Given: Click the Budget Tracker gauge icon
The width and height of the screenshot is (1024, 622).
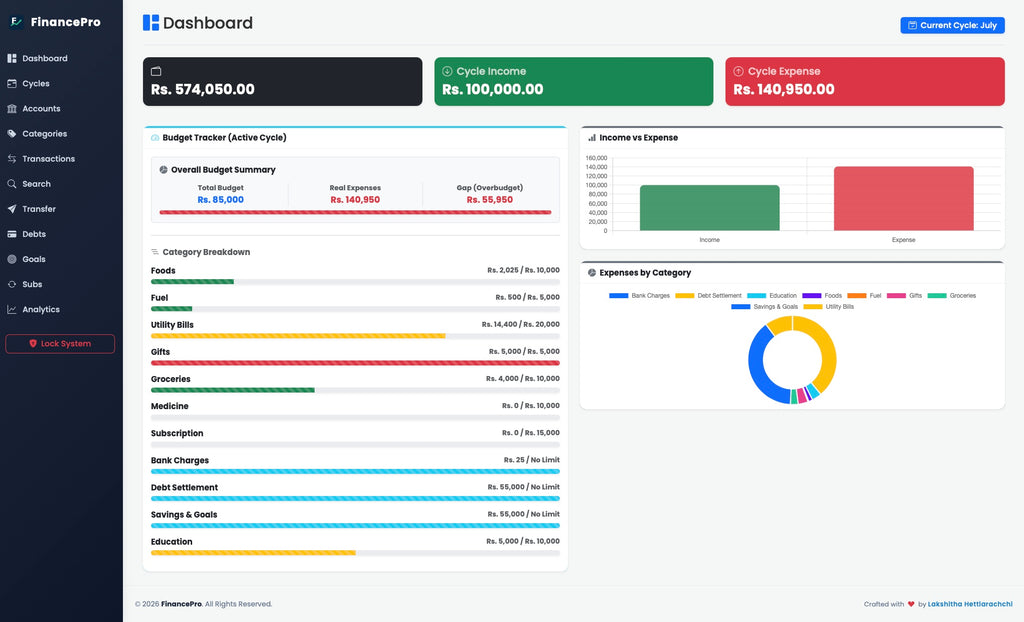Looking at the screenshot, I should (x=155, y=138).
